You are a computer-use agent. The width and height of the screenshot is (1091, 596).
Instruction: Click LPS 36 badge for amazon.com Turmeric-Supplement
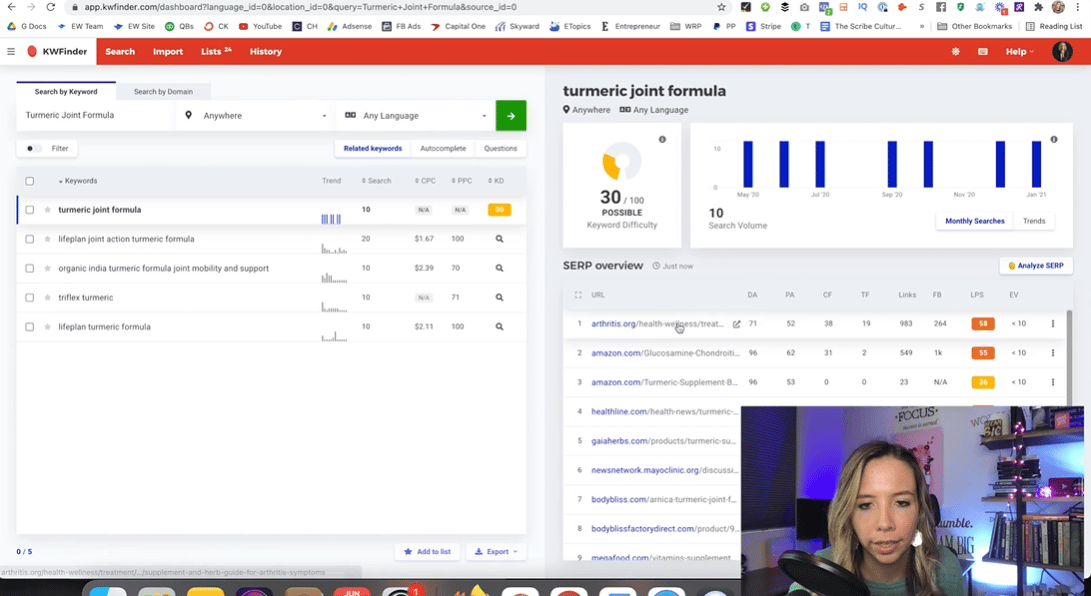point(982,382)
